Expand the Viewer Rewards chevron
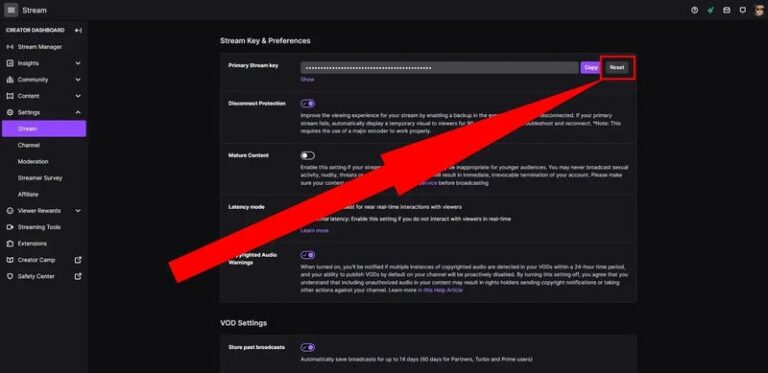The height and width of the screenshot is (373, 768). tap(78, 211)
